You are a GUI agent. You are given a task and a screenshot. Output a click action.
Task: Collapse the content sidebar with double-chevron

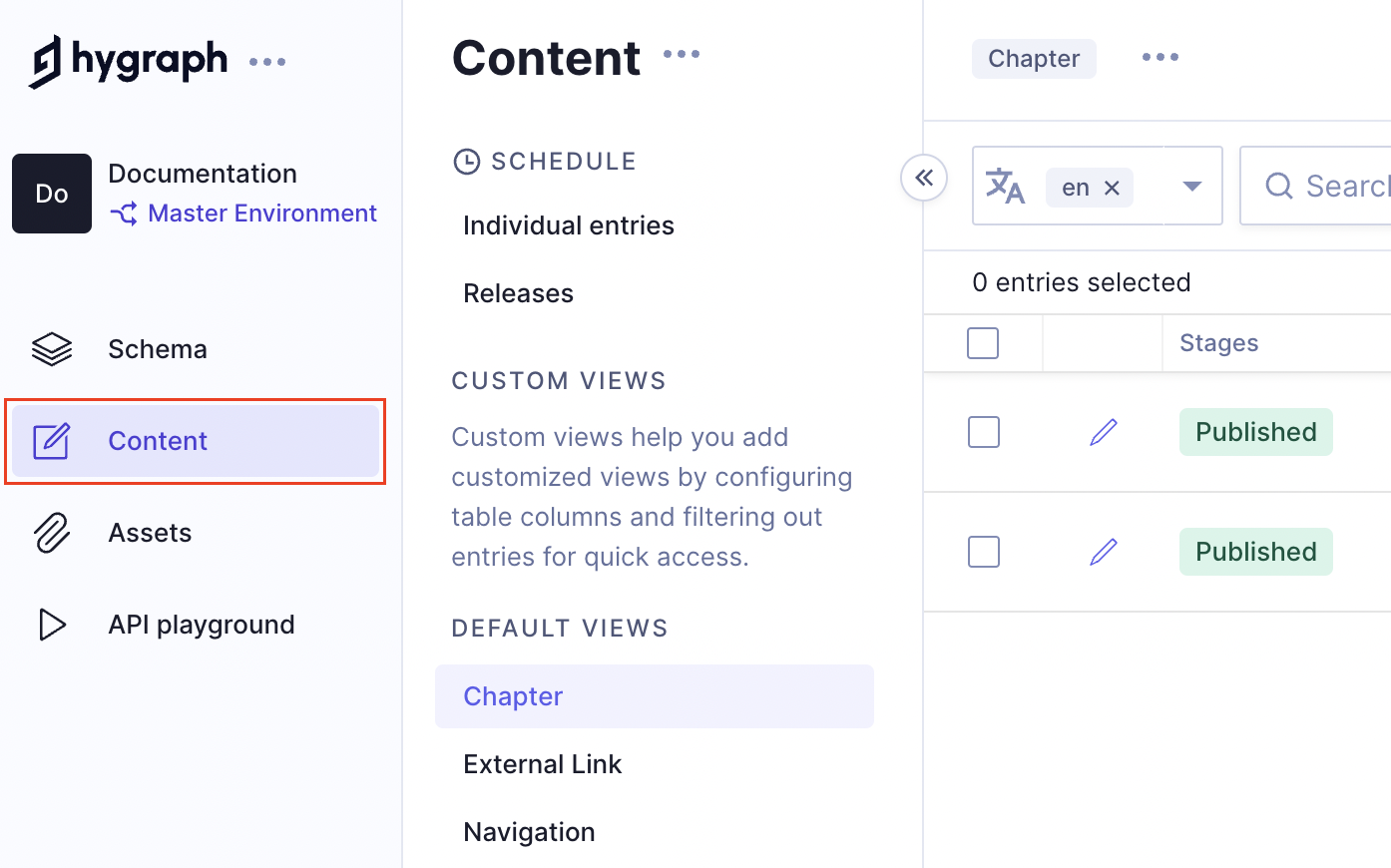pos(924,179)
